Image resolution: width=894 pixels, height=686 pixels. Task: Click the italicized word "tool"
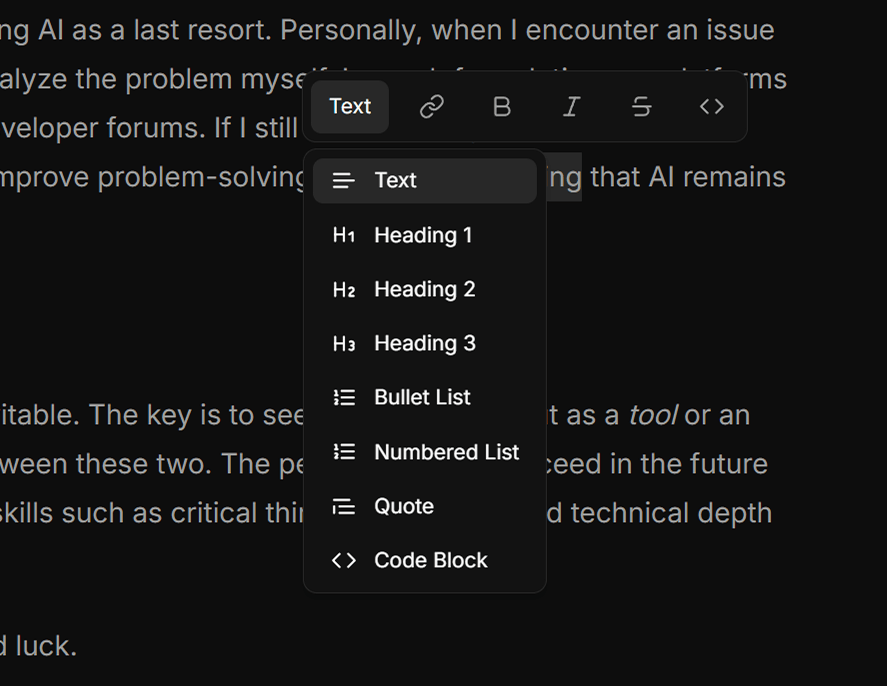[652, 415]
